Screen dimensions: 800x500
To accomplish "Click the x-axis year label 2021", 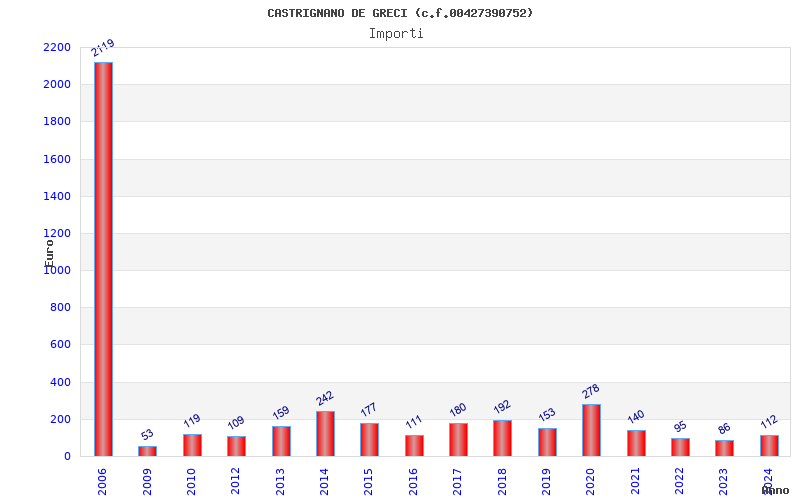I will point(635,482).
